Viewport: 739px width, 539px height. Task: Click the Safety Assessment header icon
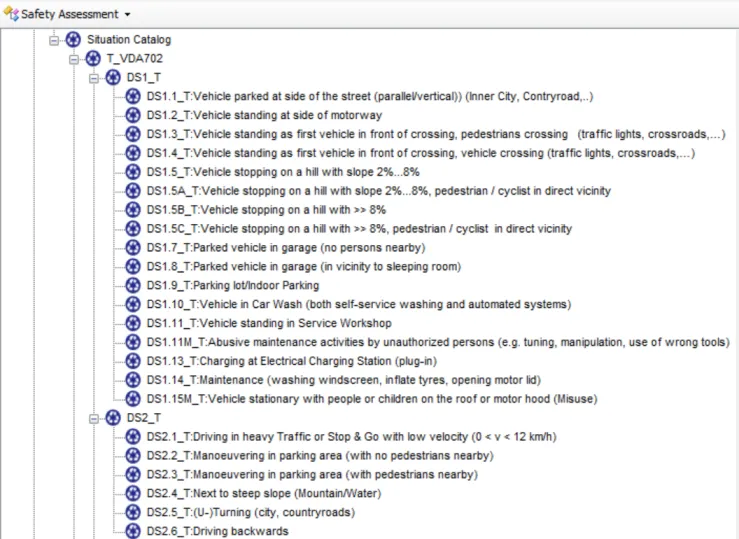point(11,14)
